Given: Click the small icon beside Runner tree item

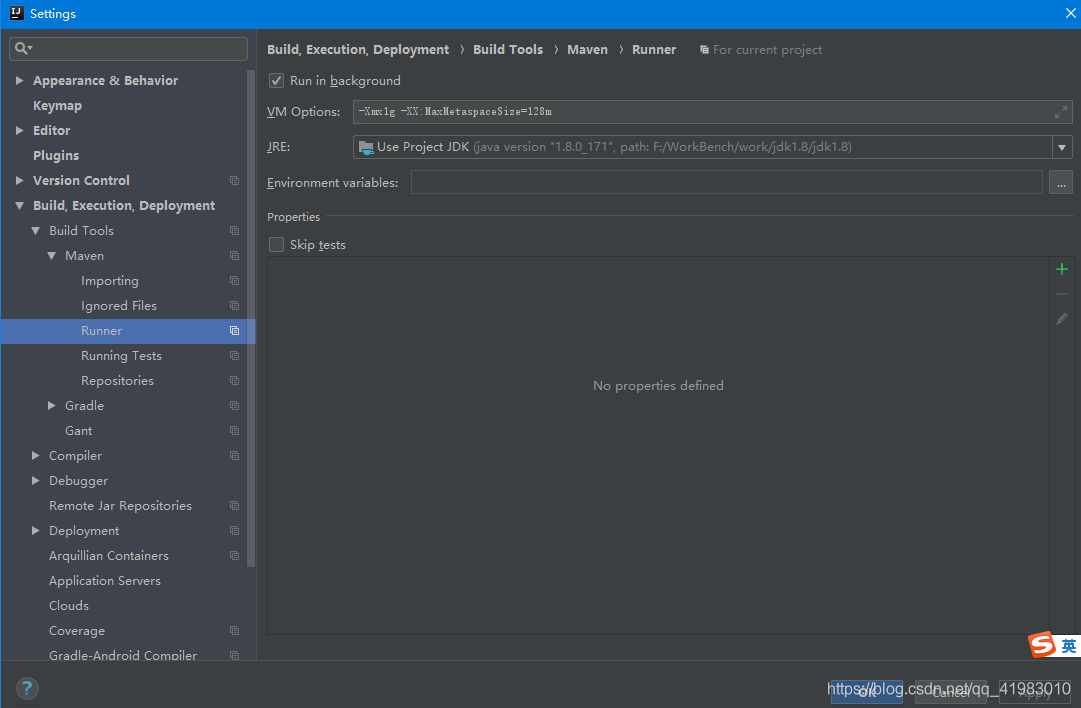Looking at the screenshot, I should tap(234, 330).
